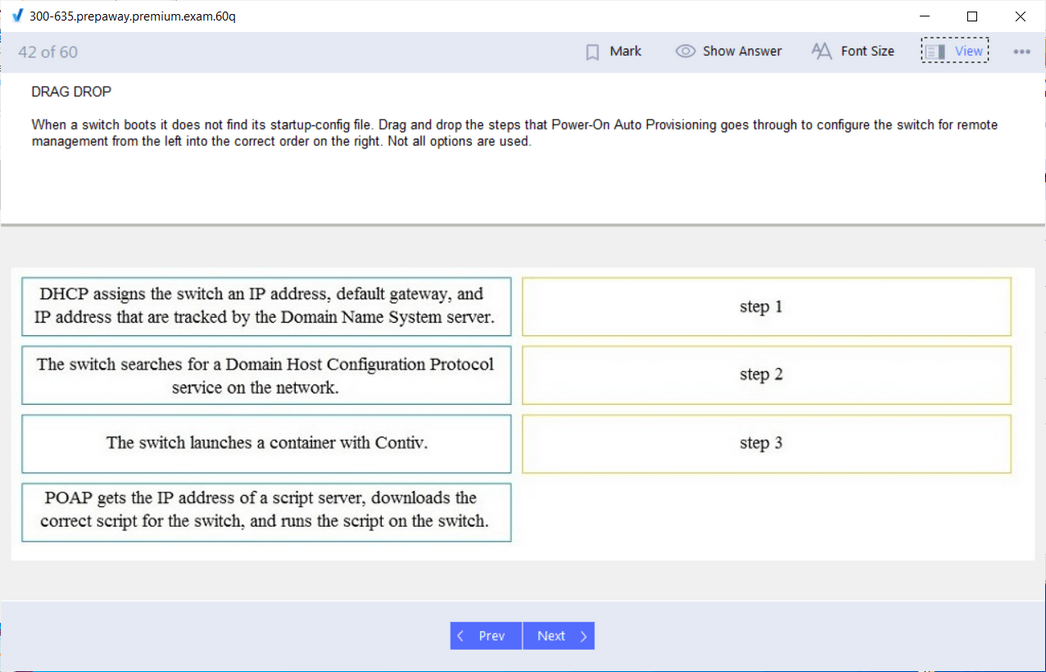The width and height of the screenshot is (1046, 672).
Task: Click the View label text
Action: click(968, 51)
